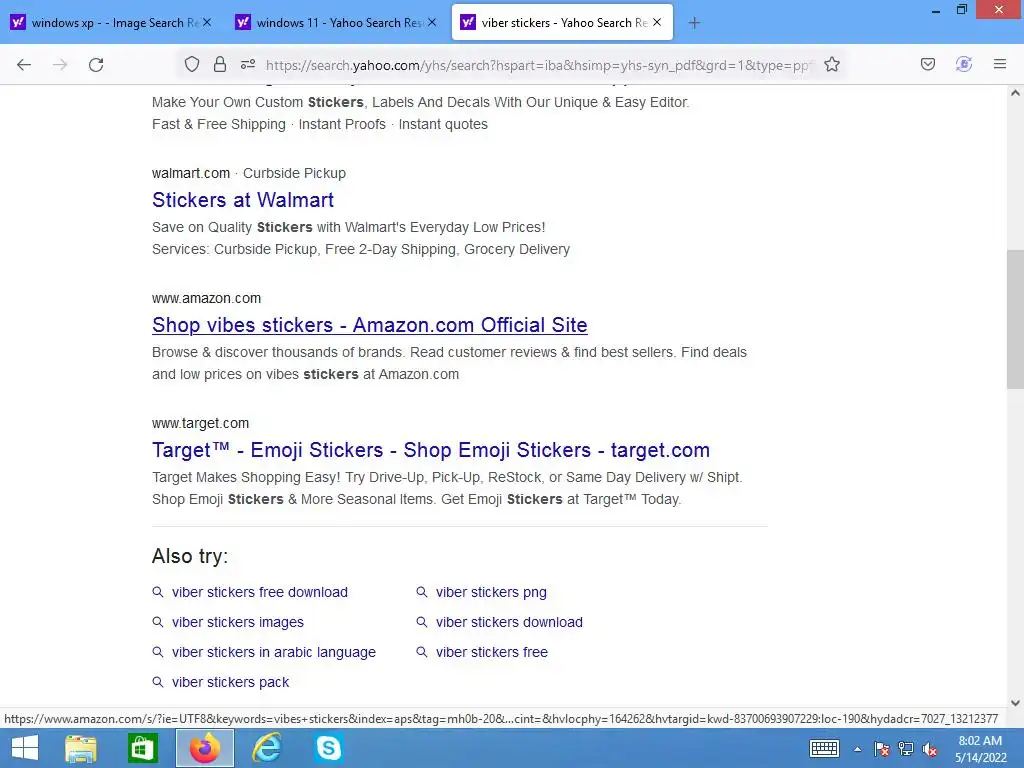Close the windows xp Image Search tab
Viewport: 1024px width, 768px height.
(207, 22)
